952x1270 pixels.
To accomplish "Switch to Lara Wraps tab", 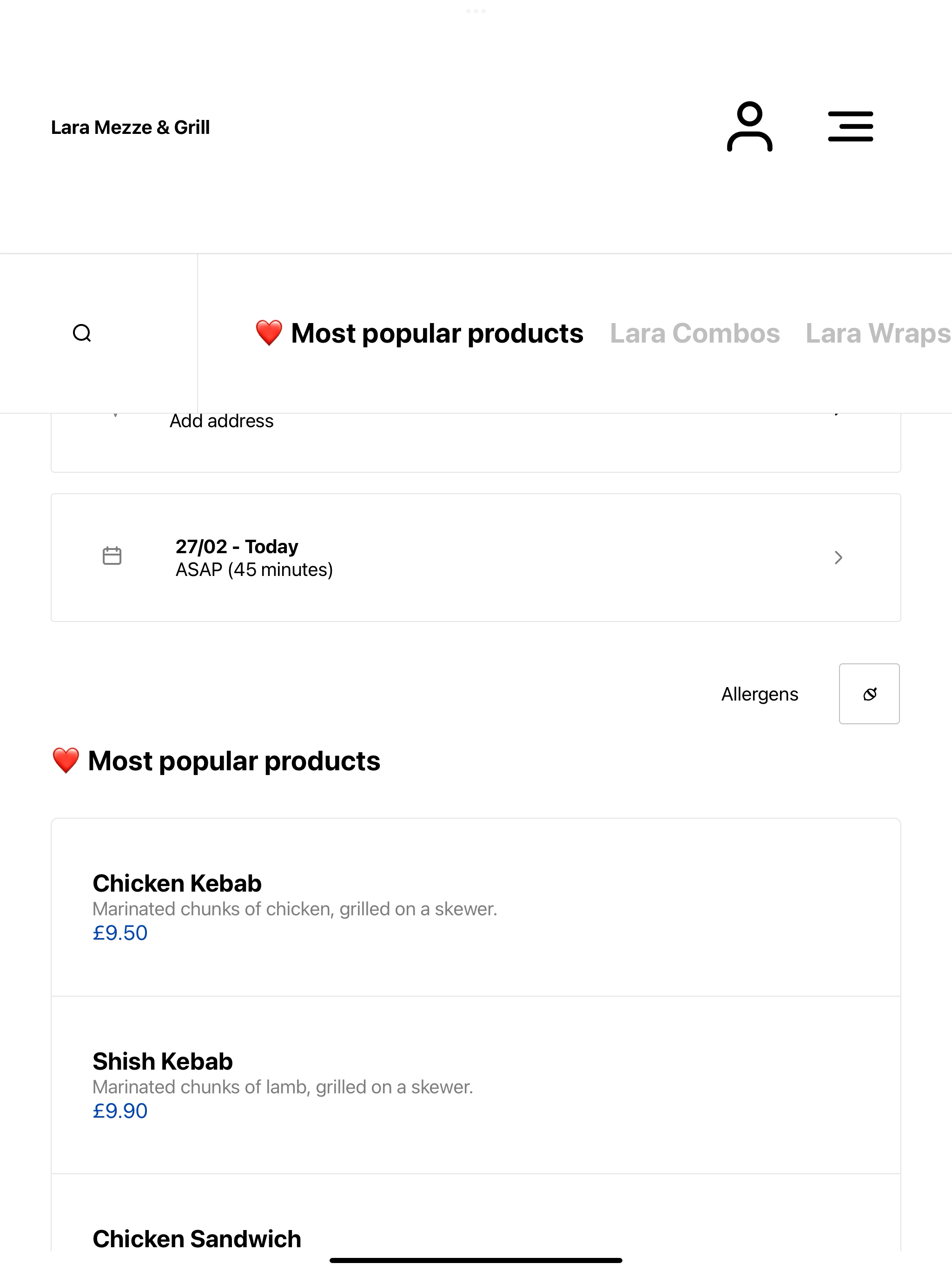I will (x=879, y=334).
